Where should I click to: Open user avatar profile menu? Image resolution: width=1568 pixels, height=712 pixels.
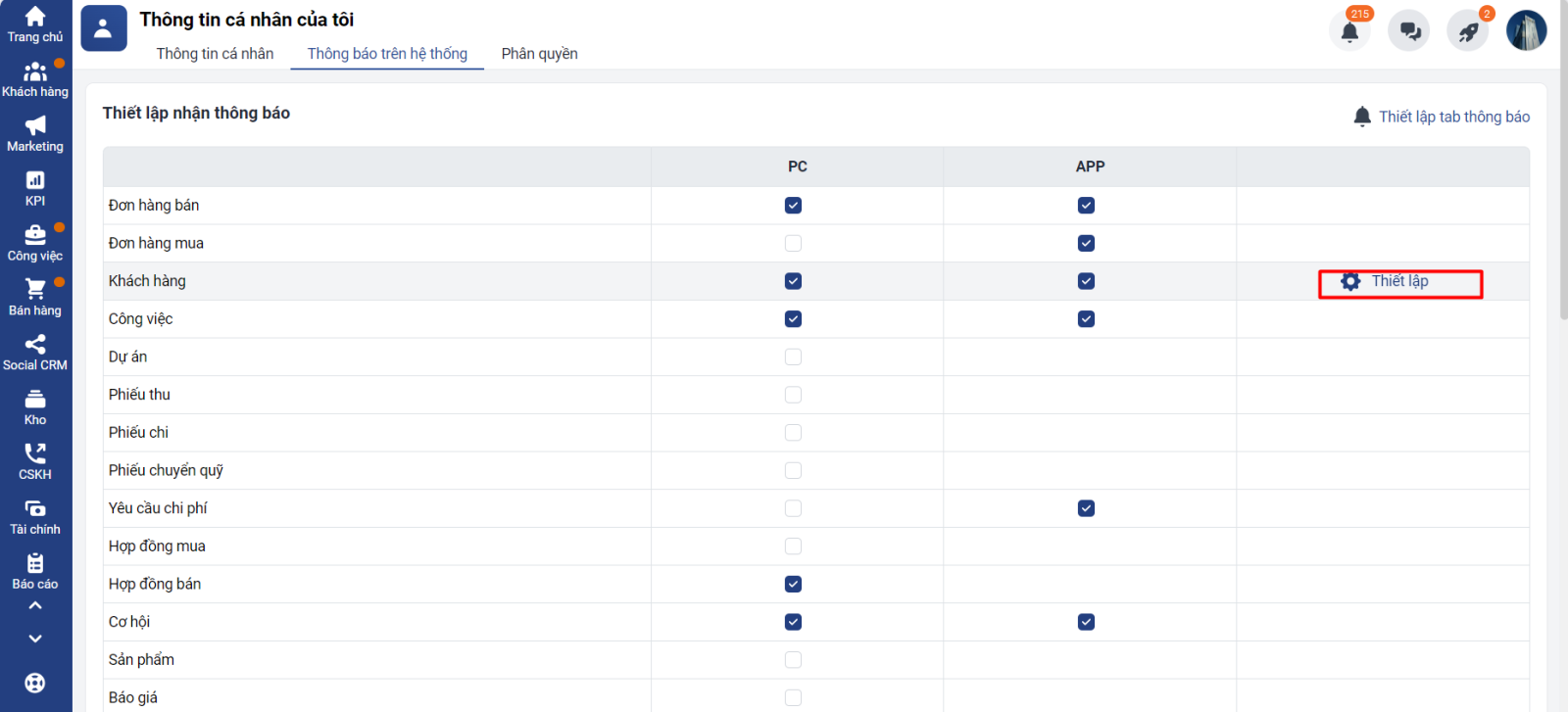point(1526,31)
